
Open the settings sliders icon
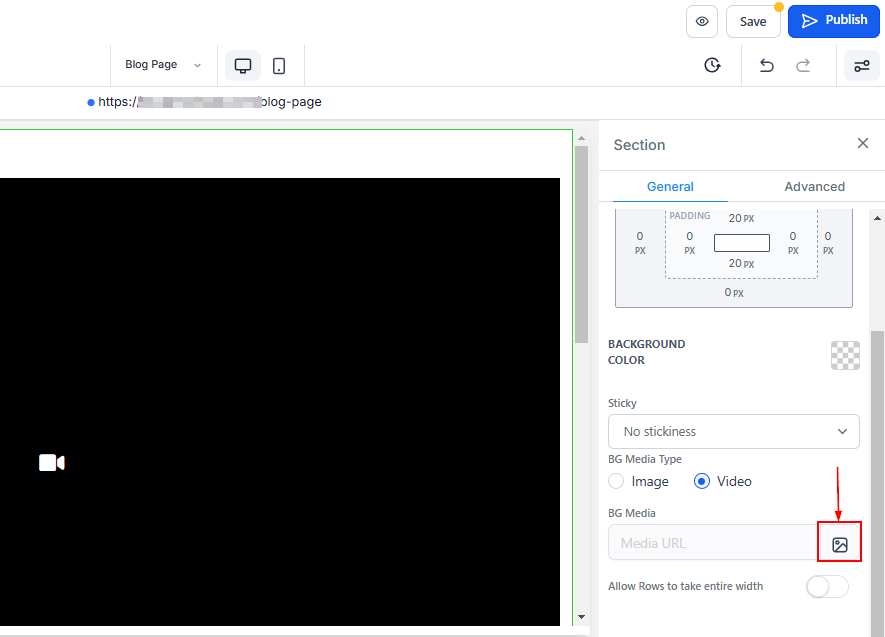[861, 66]
